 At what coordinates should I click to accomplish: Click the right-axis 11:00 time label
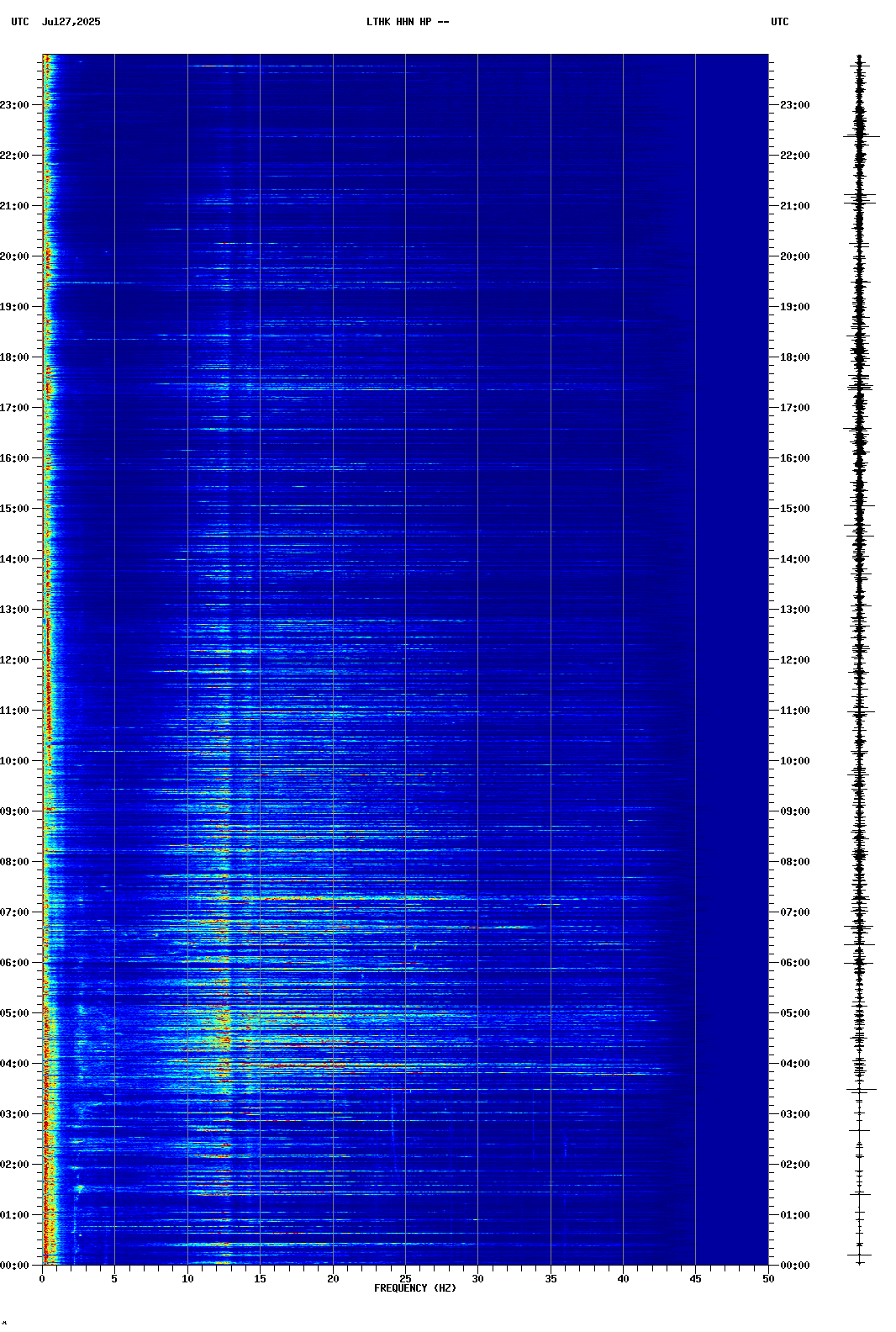pyautogui.click(x=795, y=711)
